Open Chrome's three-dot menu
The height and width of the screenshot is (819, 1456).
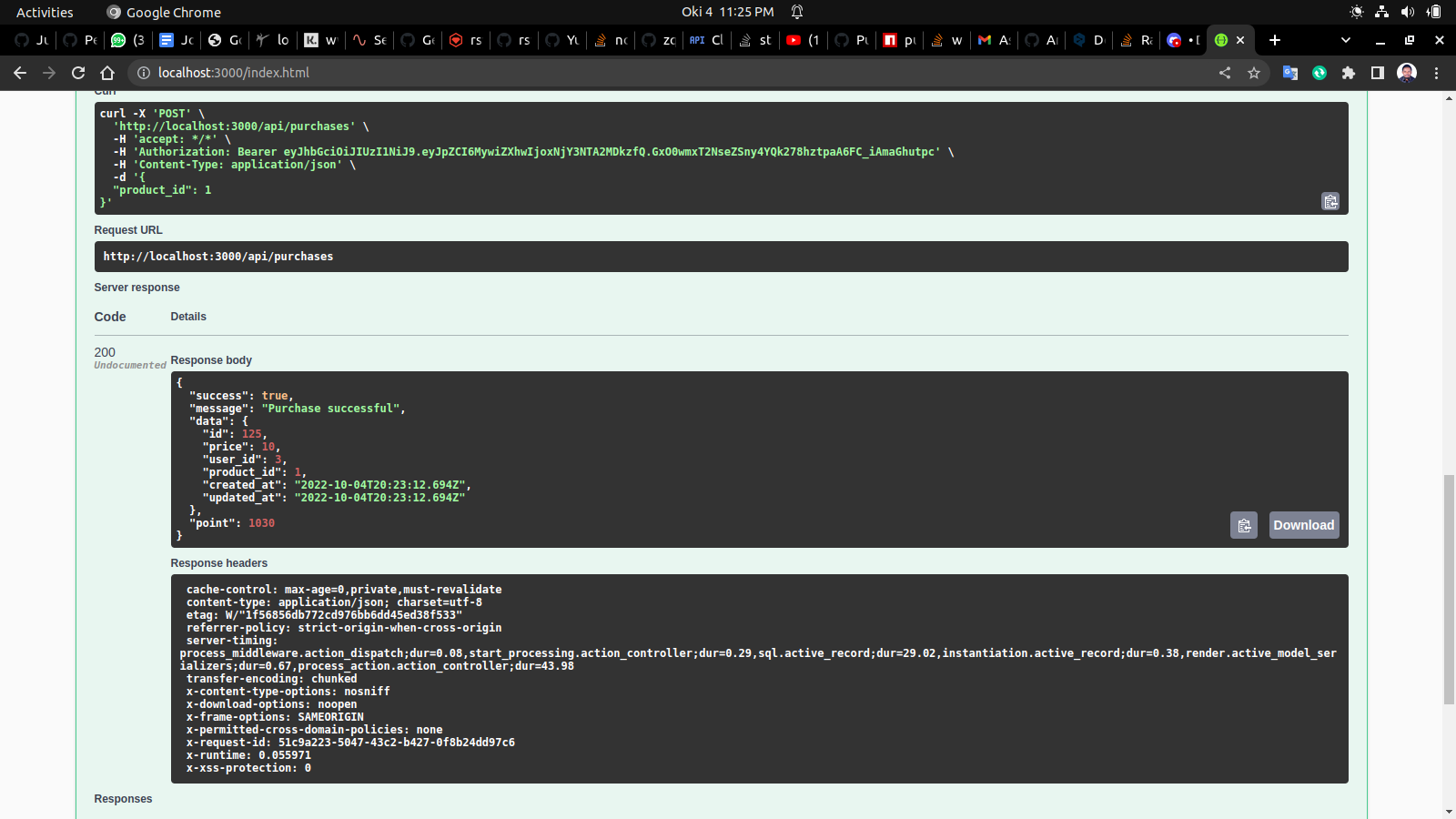click(x=1437, y=73)
